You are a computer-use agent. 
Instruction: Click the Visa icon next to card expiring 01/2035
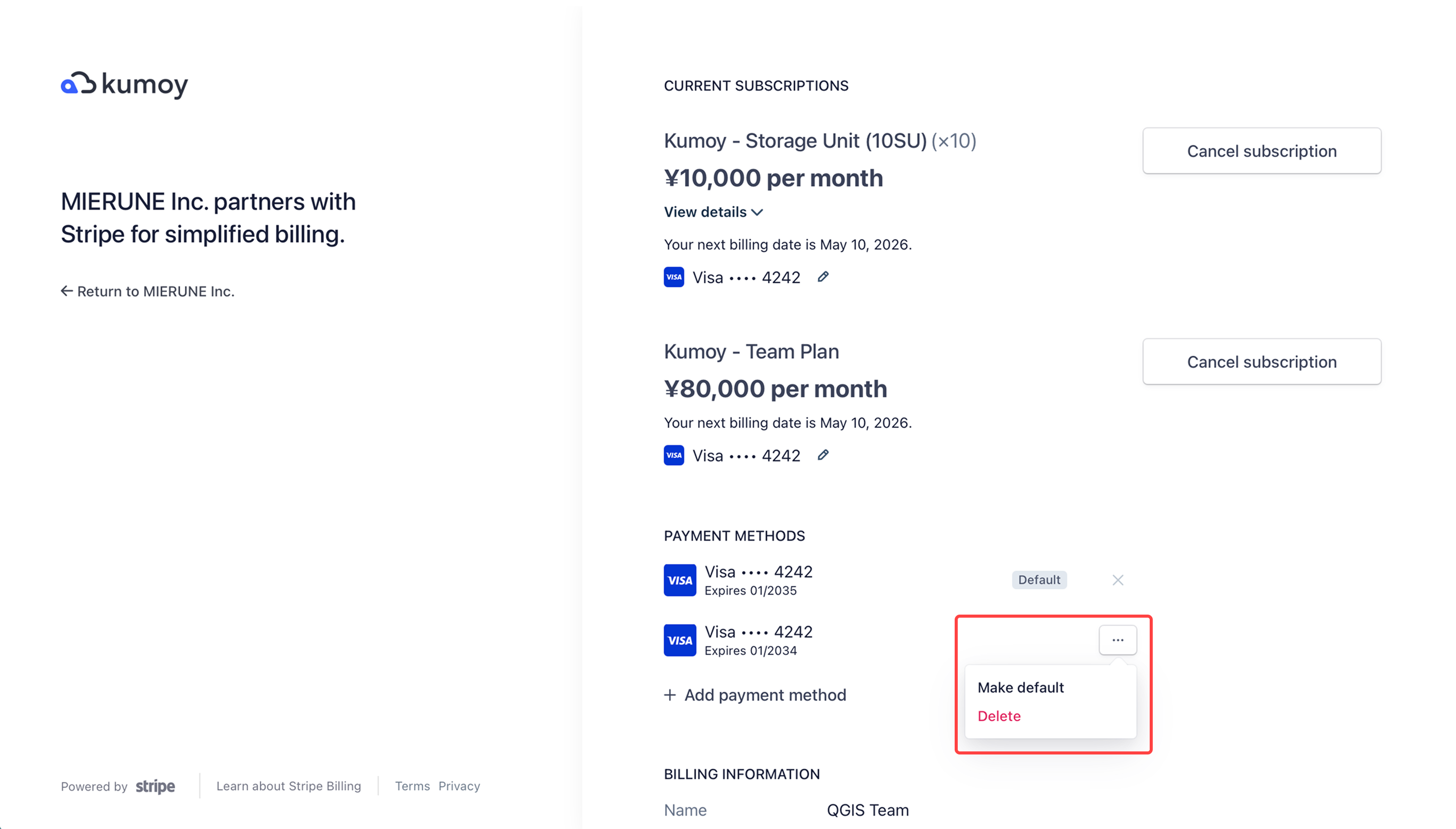[679, 579]
